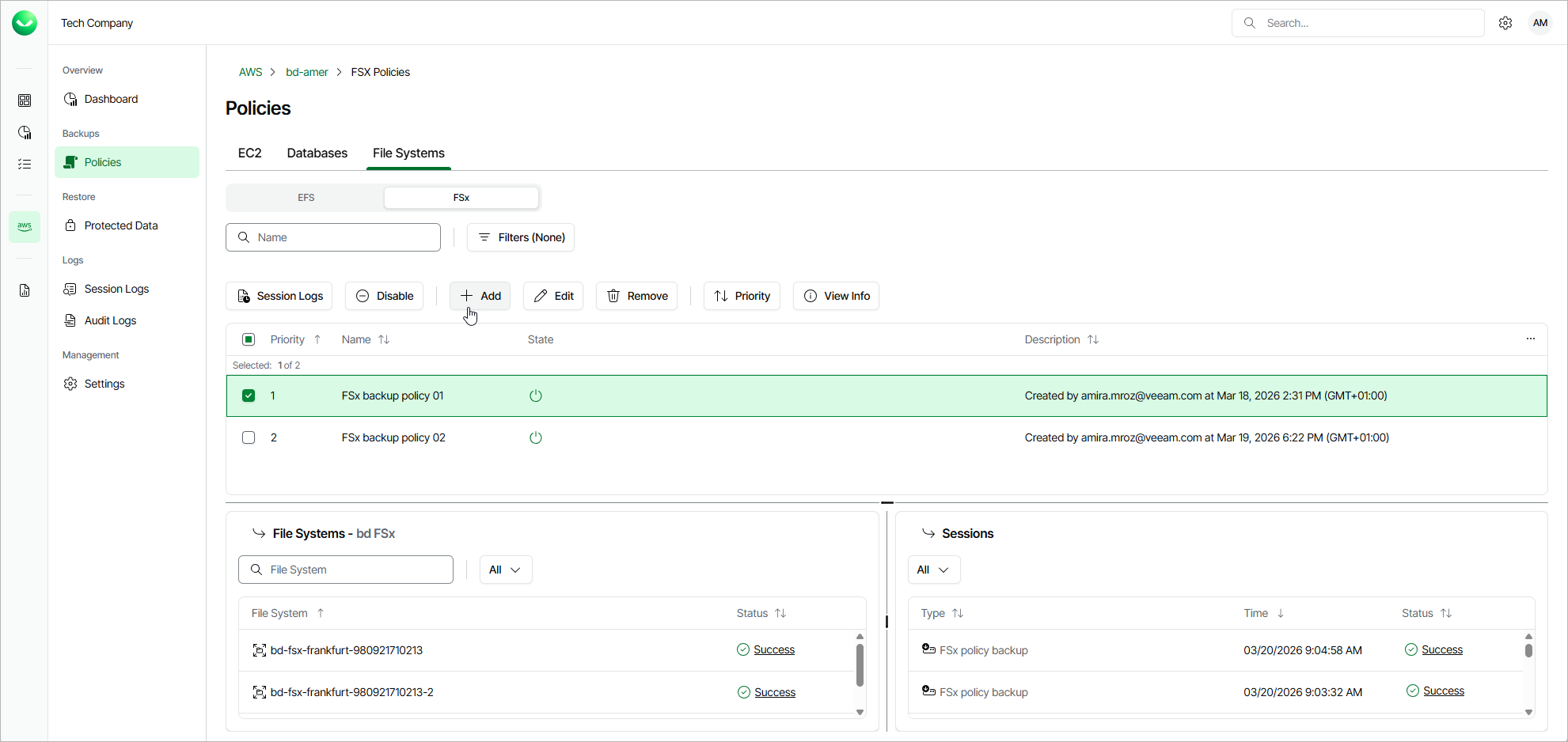This screenshot has width=1568, height=742.
Task: Click the Add policy button
Action: tap(480, 296)
